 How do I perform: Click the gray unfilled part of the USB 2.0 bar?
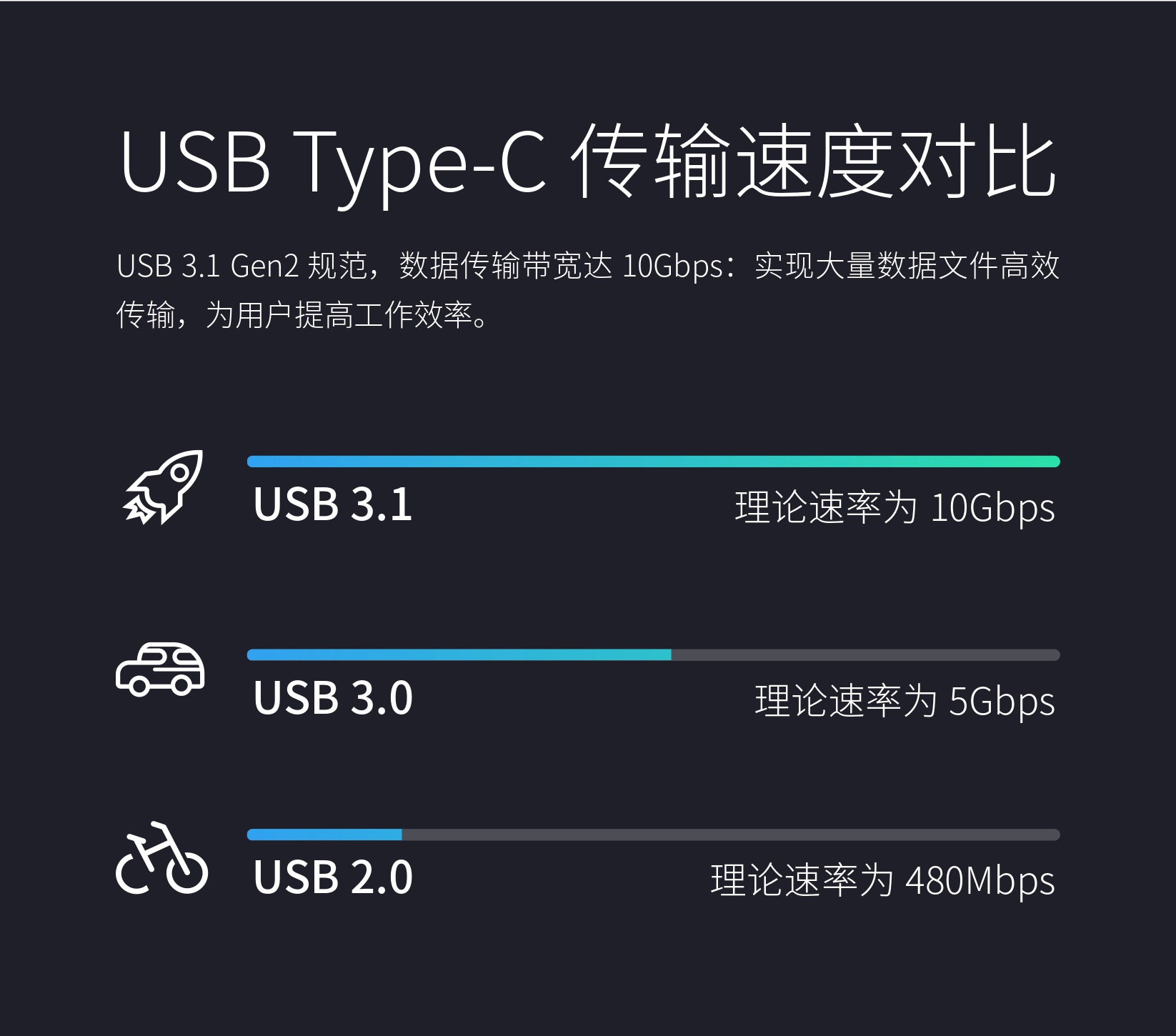pyautogui.click(x=730, y=835)
